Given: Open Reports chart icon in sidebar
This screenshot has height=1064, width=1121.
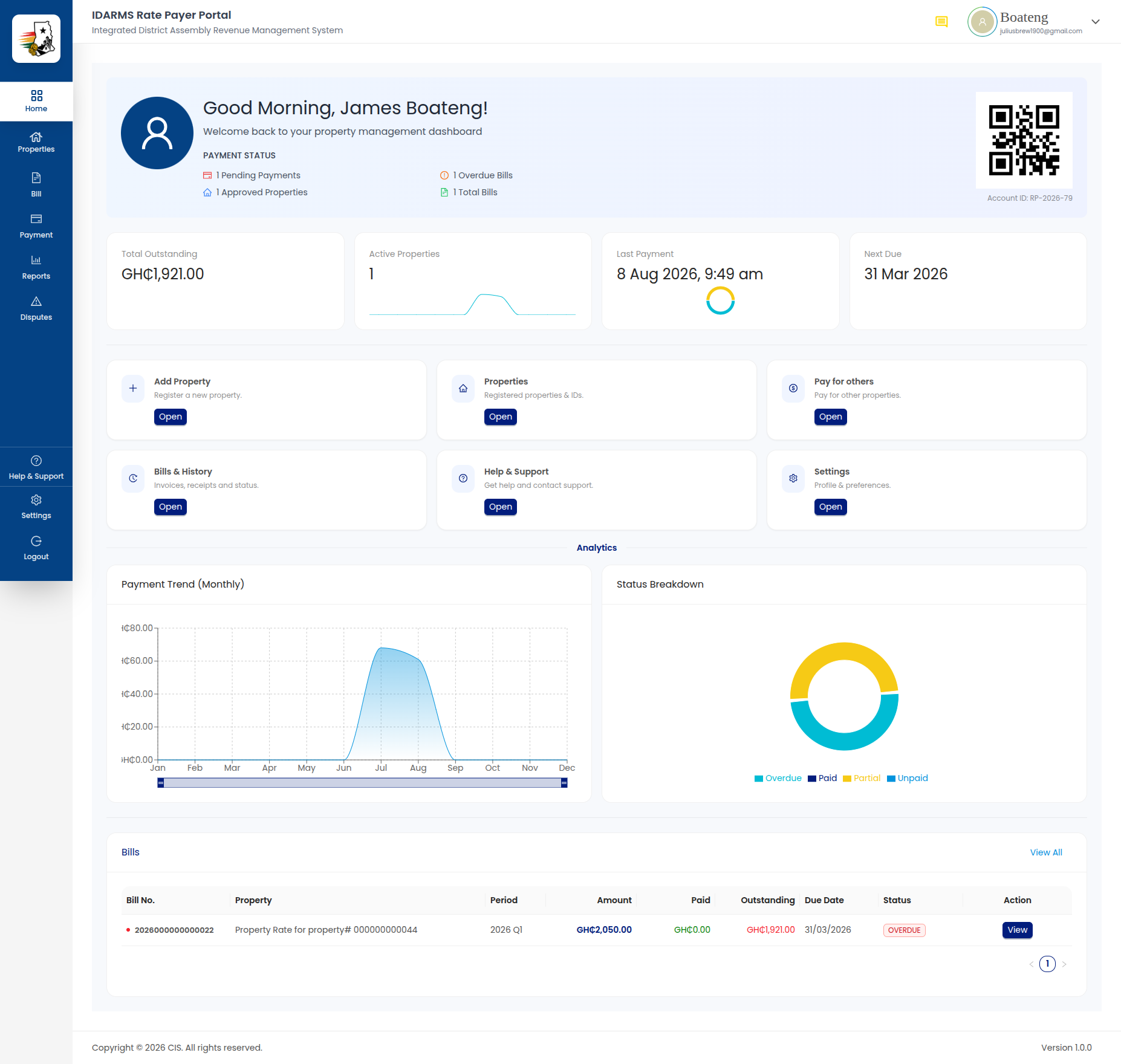Looking at the screenshot, I should tap(36, 260).
